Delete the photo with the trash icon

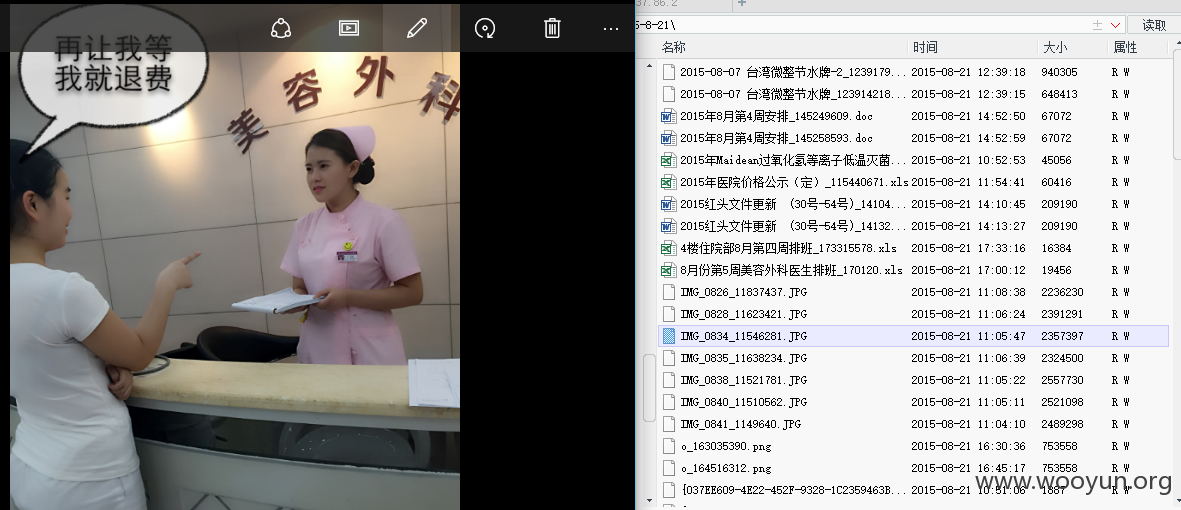click(552, 29)
